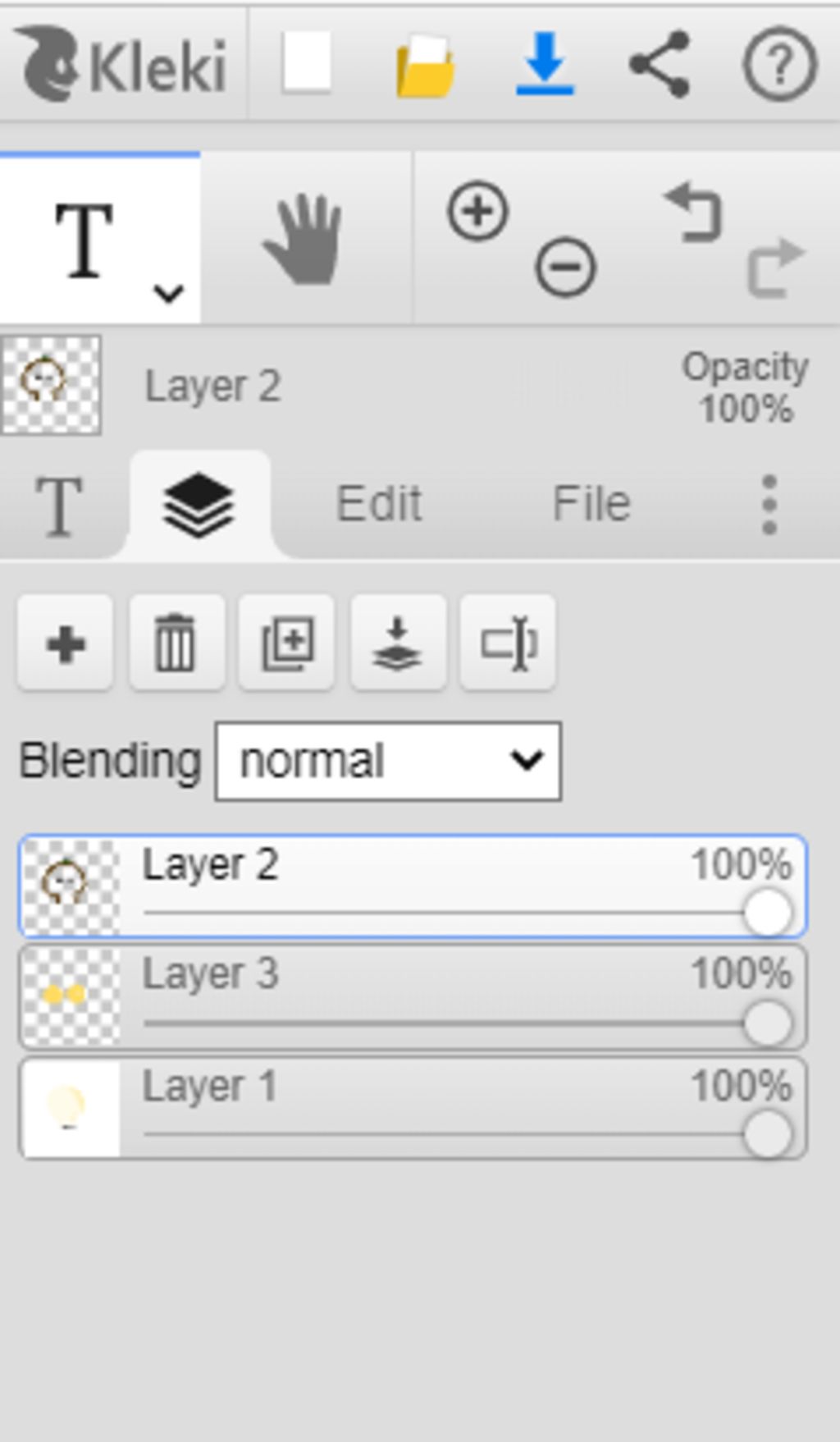The image size is (840, 1442).
Task: Undo the last action
Action: [693, 213]
